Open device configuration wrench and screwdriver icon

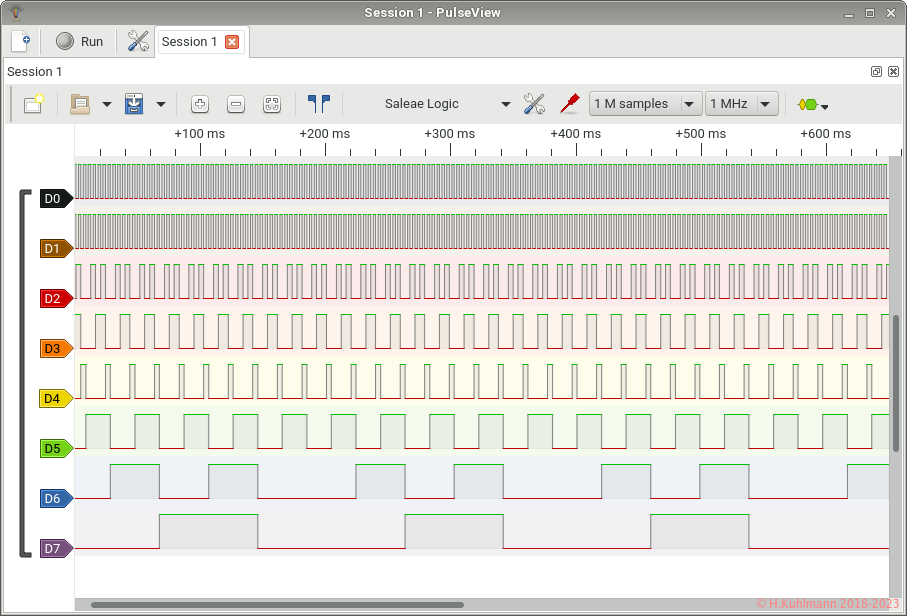click(x=534, y=104)
